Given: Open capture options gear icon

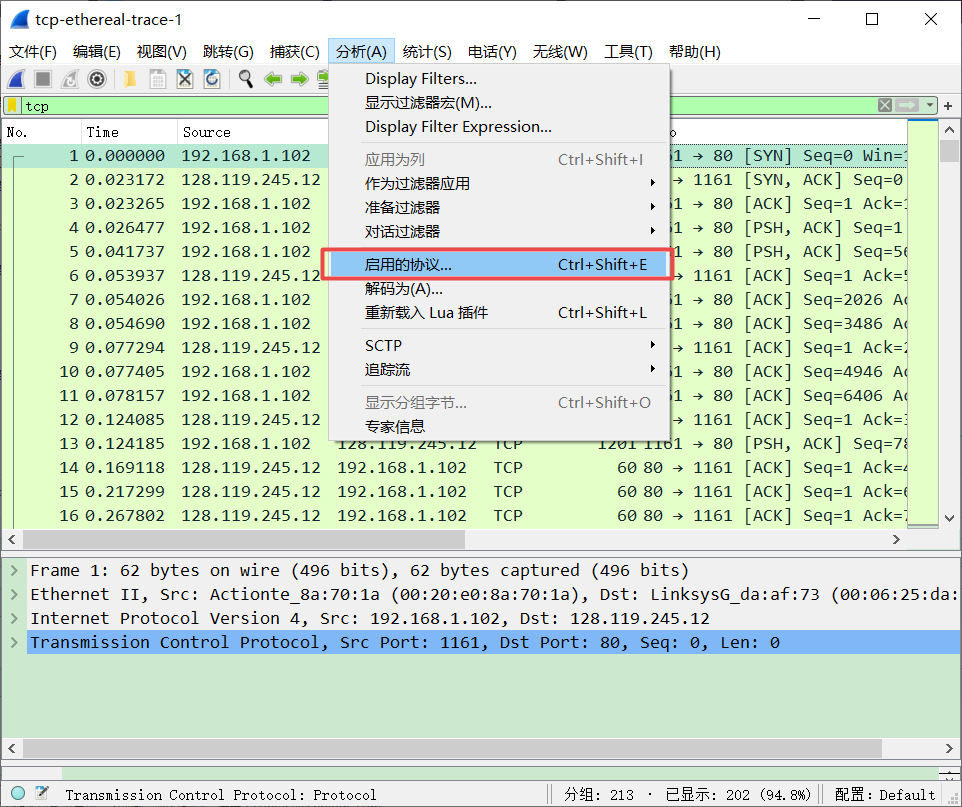Looking at the screenshot, I should point(97,79).
